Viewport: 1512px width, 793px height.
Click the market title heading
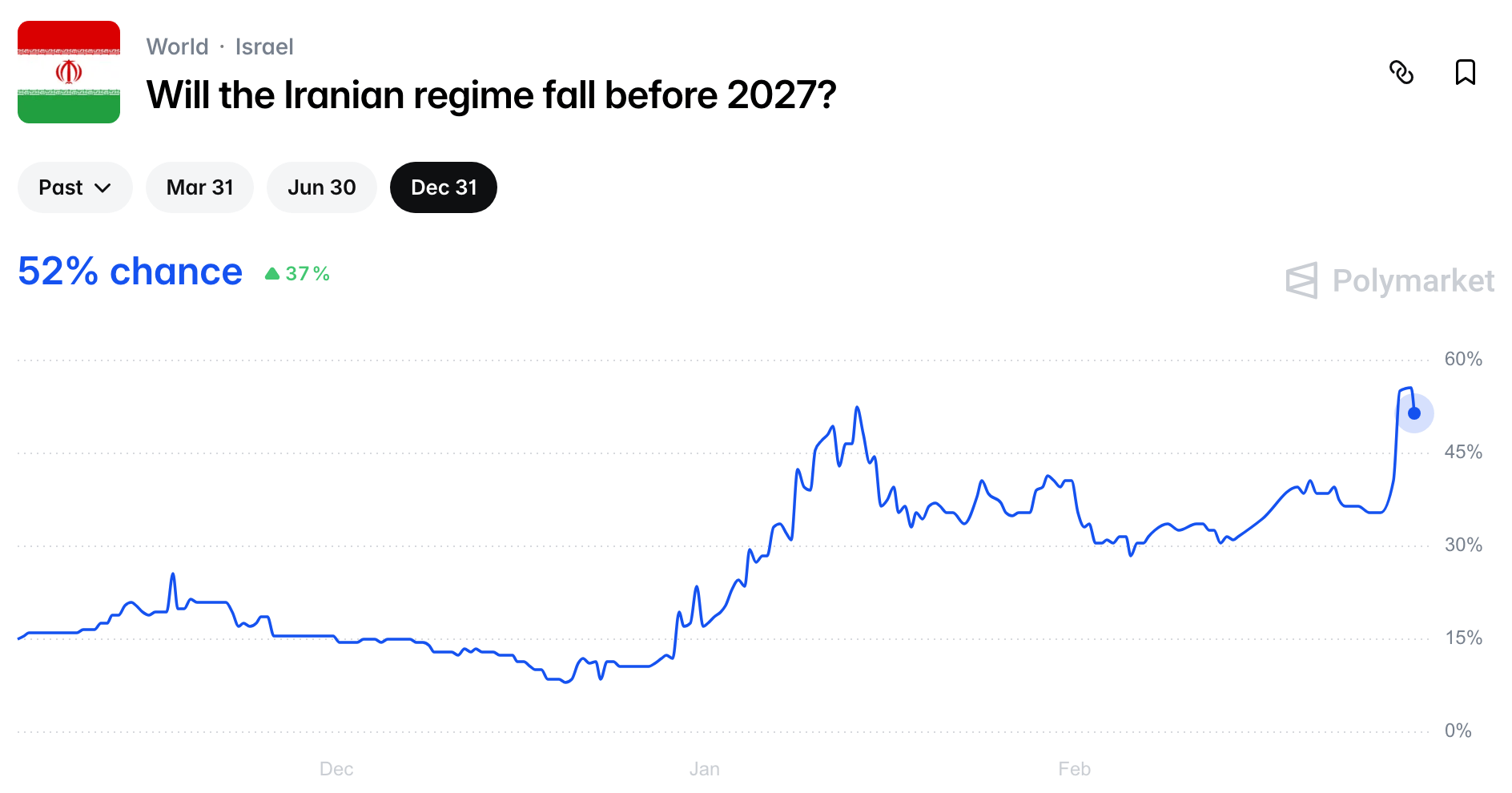click(491, 95)
